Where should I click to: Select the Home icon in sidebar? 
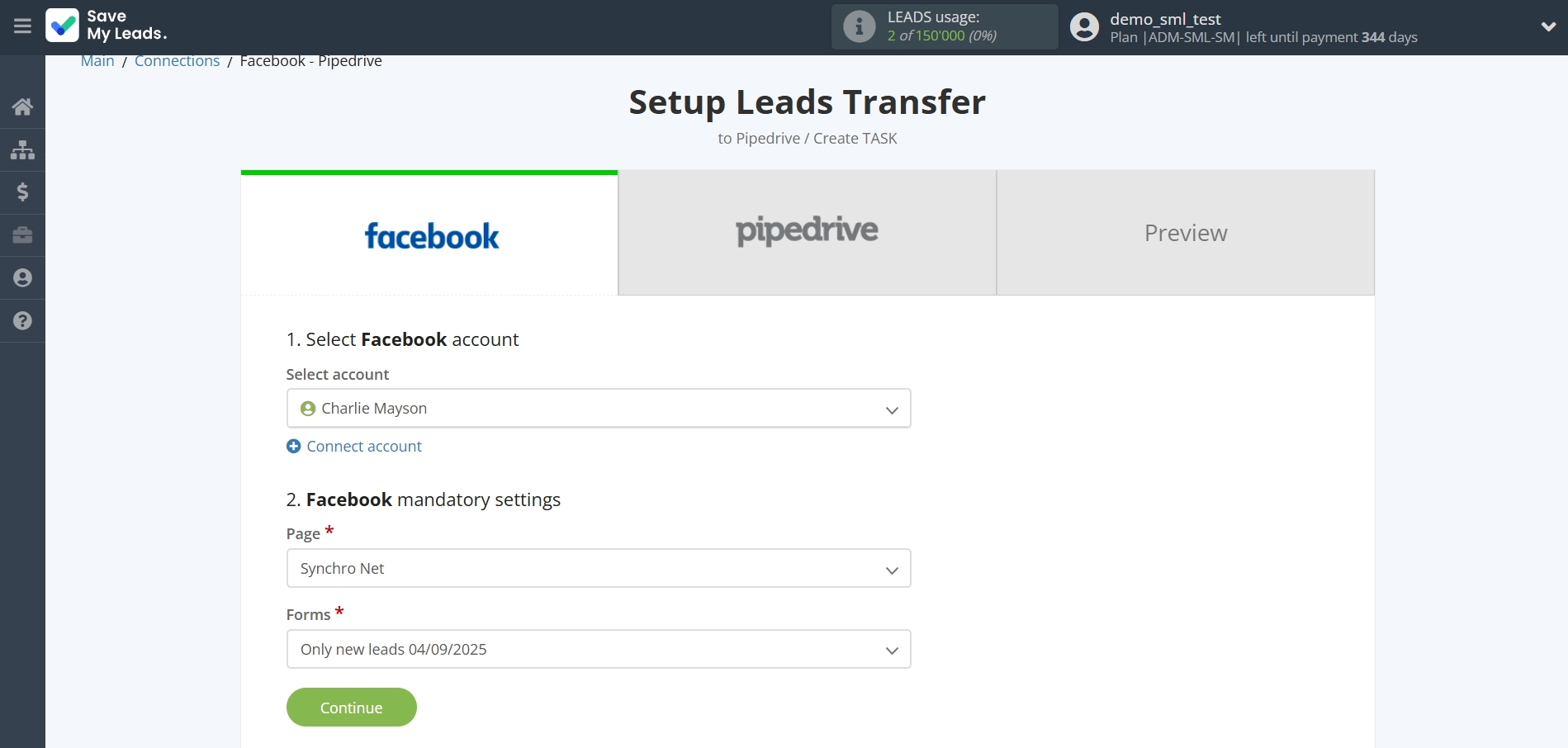[x=22, y=107]
